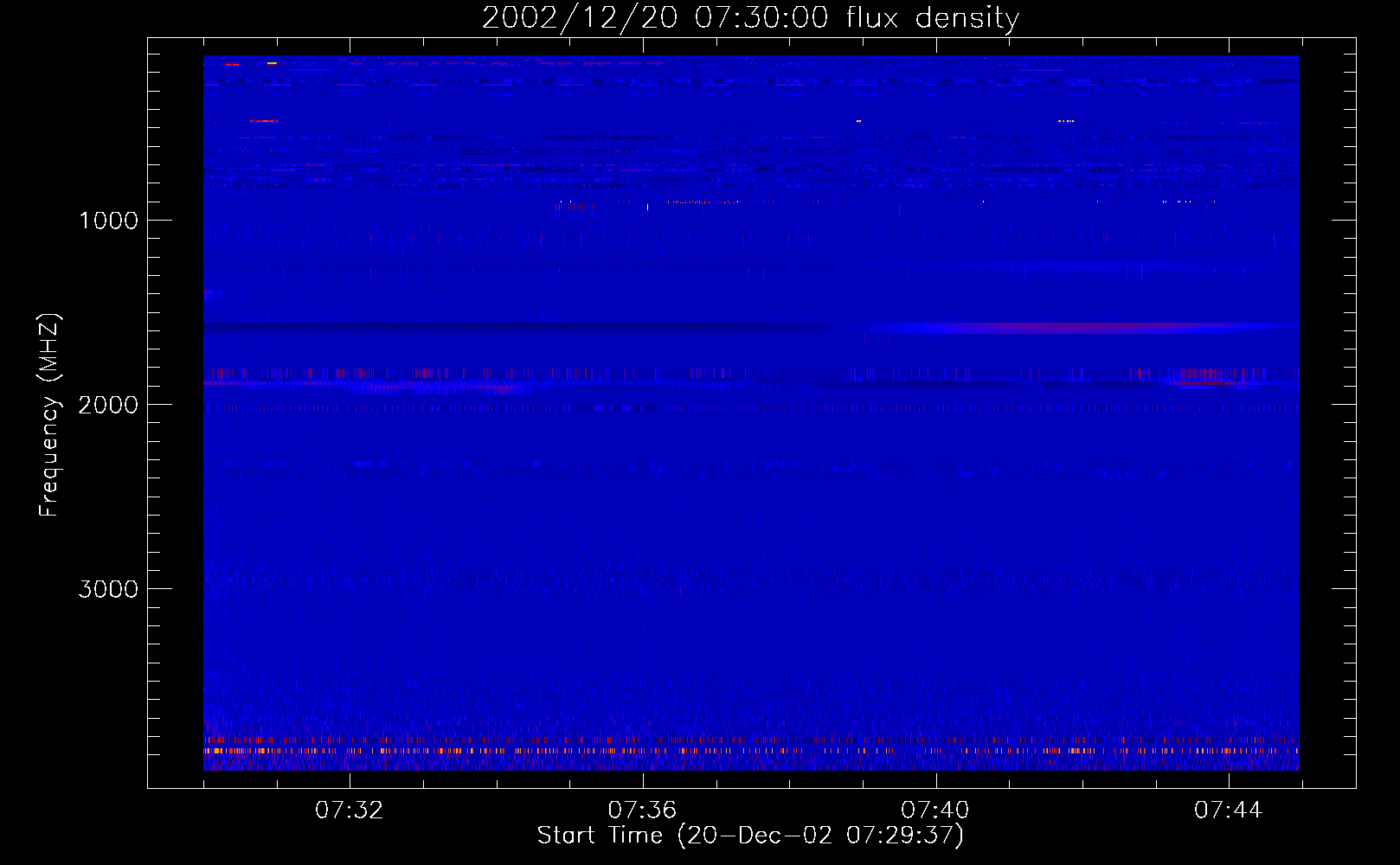
Task: Click the 07:32 time axis label
Action: tap(349, 811)
